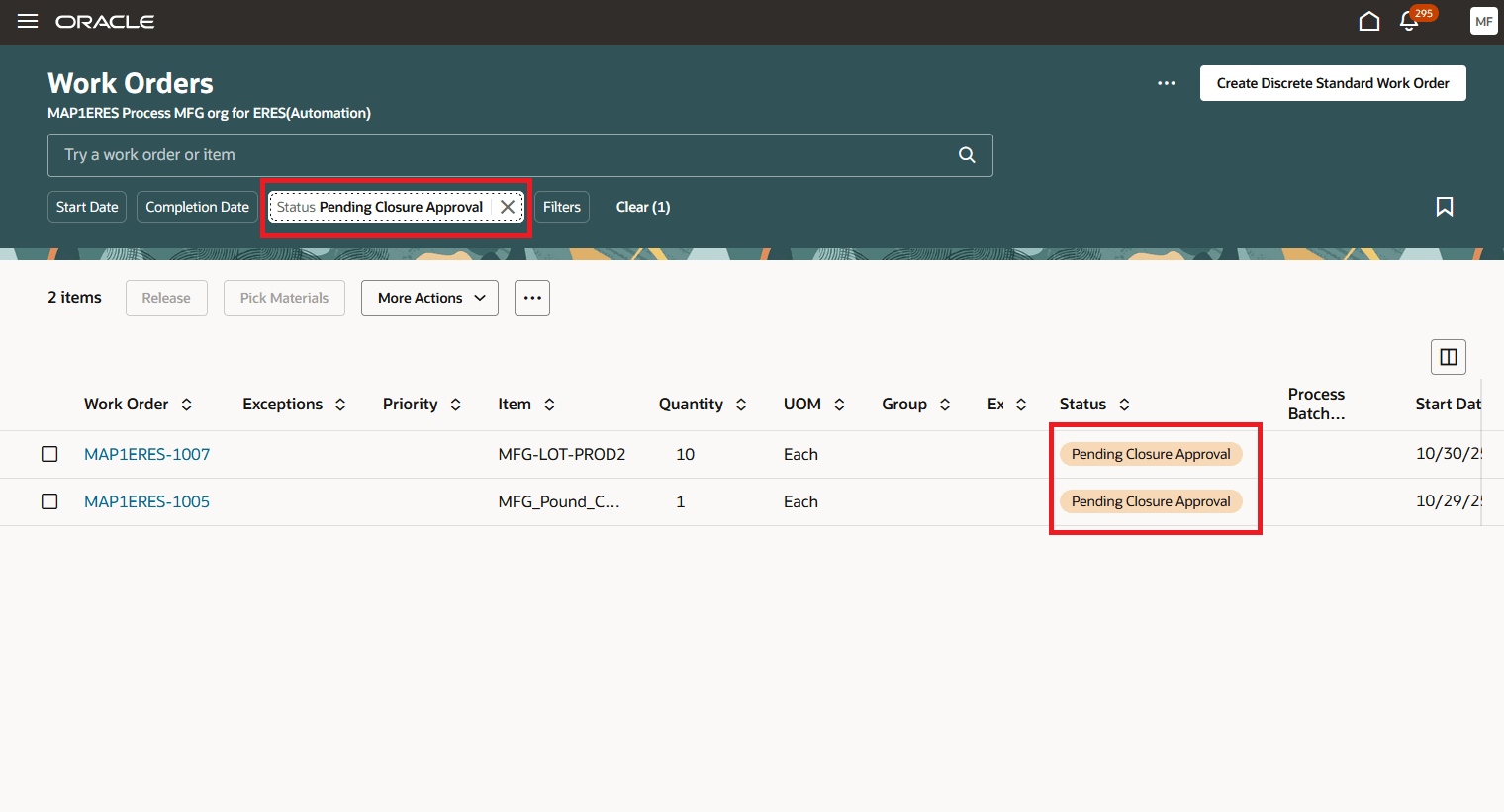Image resolution: width=1504 pixels, height=812 pixels.
Task: Open the column layout settings icon
Action: point(1449,357)
